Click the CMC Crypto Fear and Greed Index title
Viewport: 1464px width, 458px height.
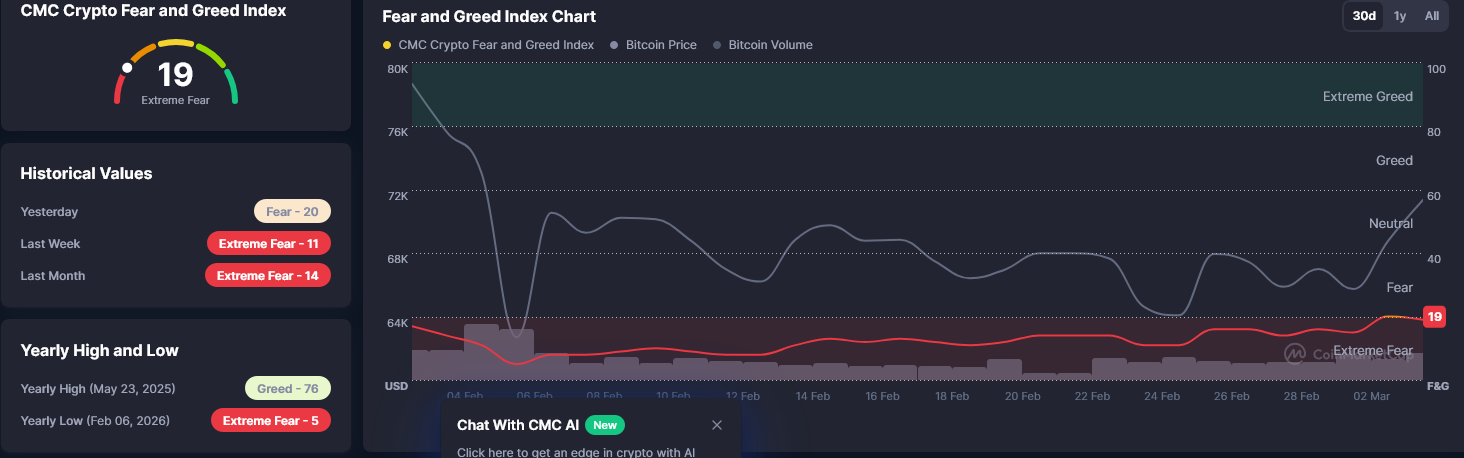[153, 11]
